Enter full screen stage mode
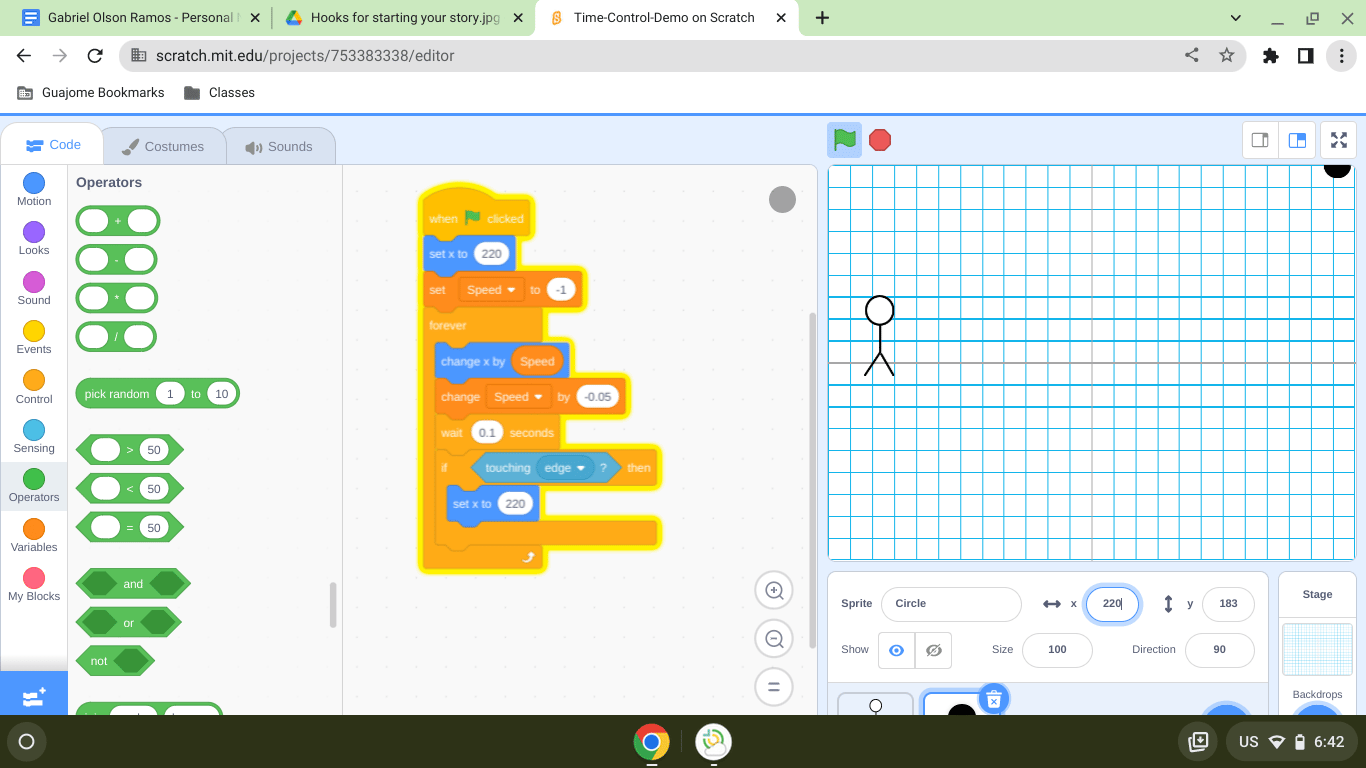1366x768 pixels. [1338, 140]
